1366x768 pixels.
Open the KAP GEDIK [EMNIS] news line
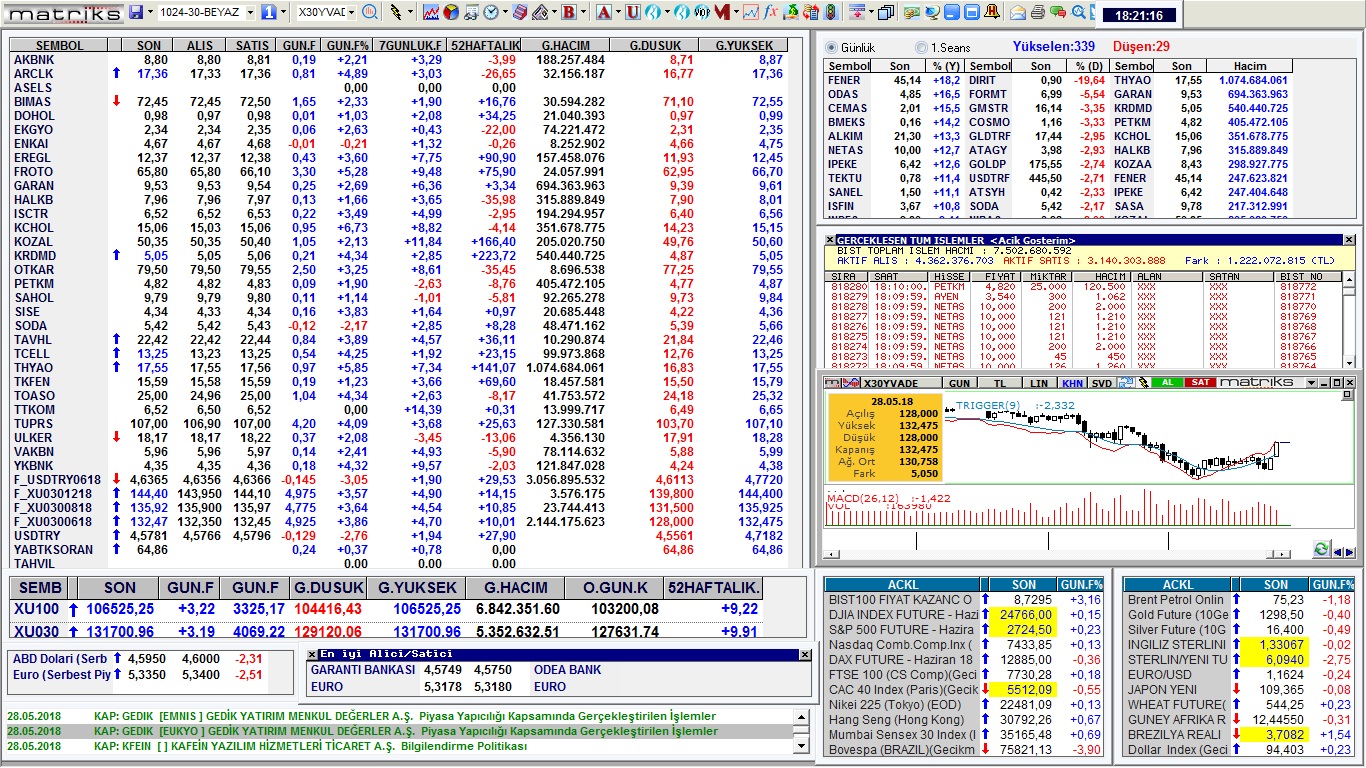click(x=400, y=716)
